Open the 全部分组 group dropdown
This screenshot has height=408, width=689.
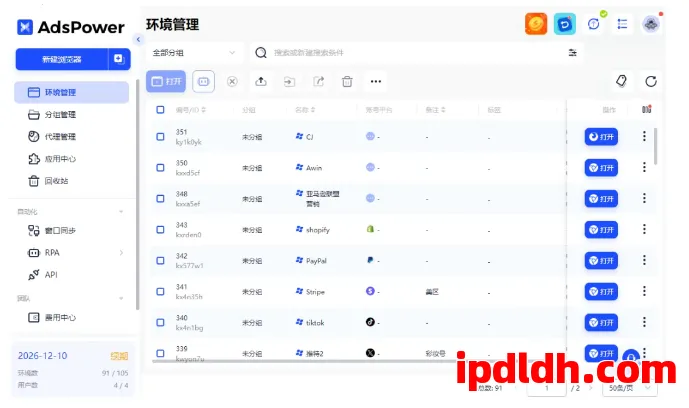[x=194, y=53]
